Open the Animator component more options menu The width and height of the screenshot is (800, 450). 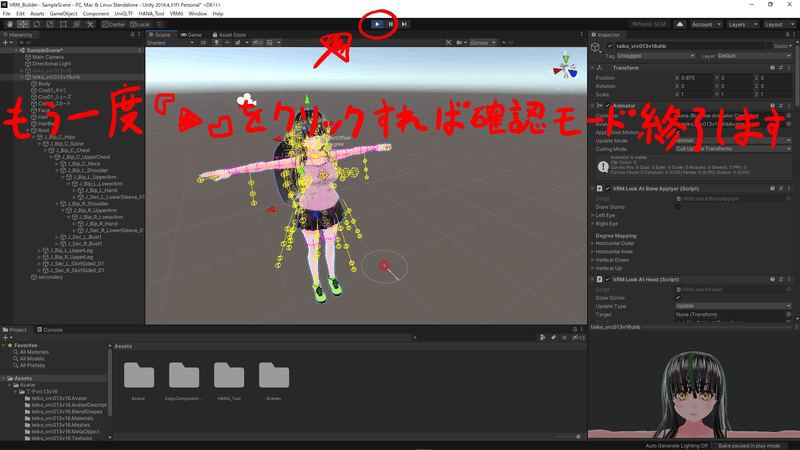(789, 106)
